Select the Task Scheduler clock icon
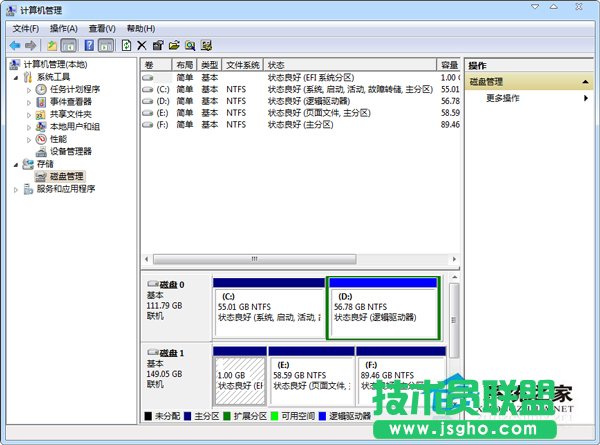 pos(41,89)
